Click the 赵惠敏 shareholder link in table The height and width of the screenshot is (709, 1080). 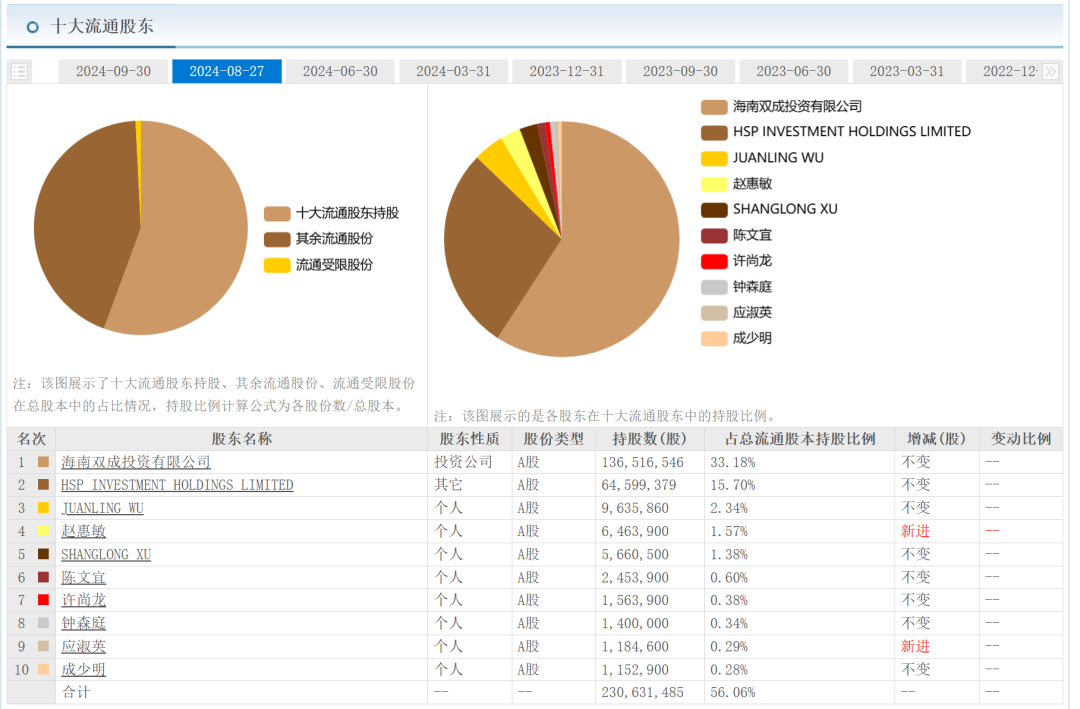83,531
